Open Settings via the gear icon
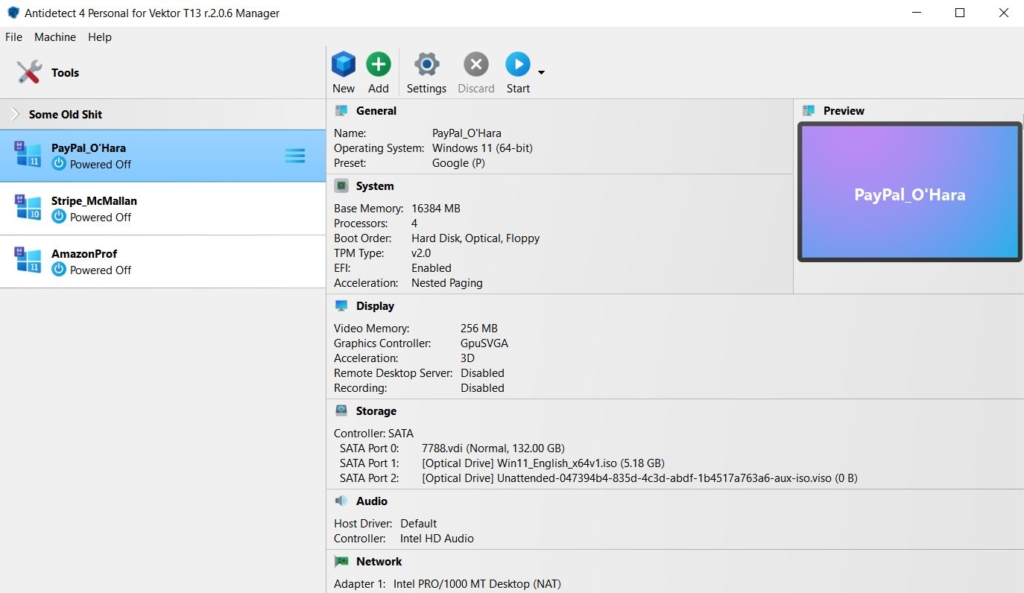1024x593 pixels. click(426, 66)
